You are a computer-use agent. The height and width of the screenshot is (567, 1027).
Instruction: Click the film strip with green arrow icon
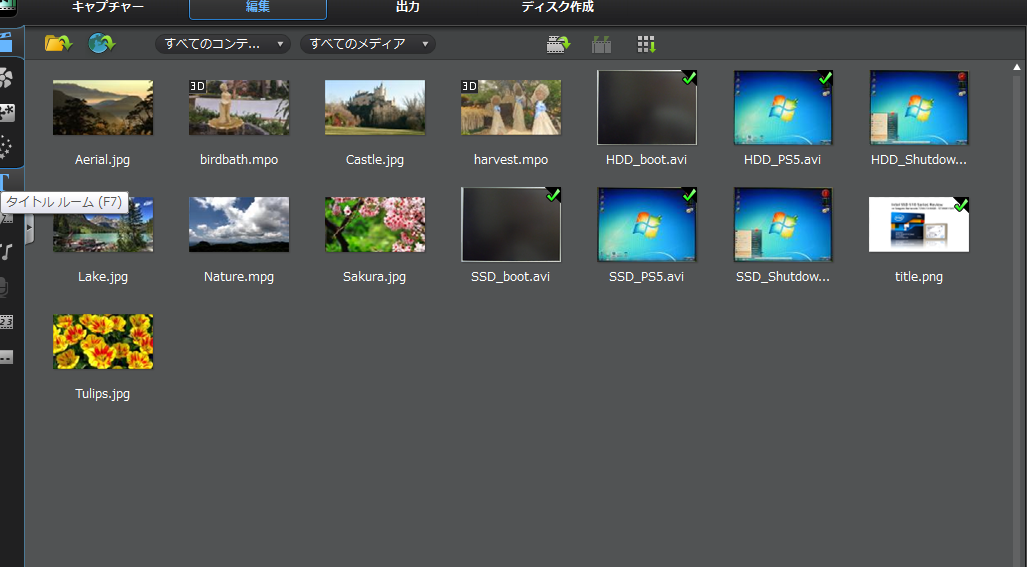[559, 44]
